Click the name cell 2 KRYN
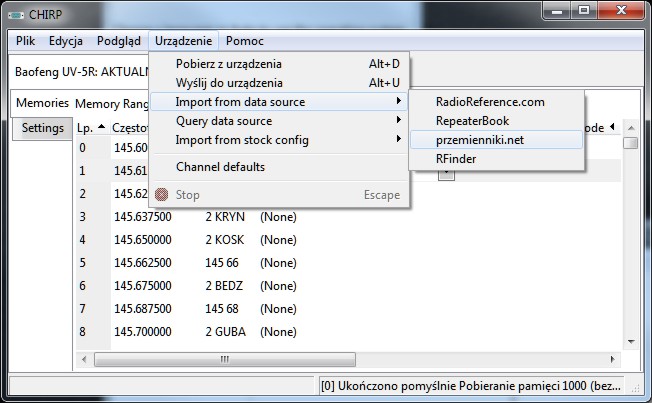The image size is (652, 403). click(225, 217)
